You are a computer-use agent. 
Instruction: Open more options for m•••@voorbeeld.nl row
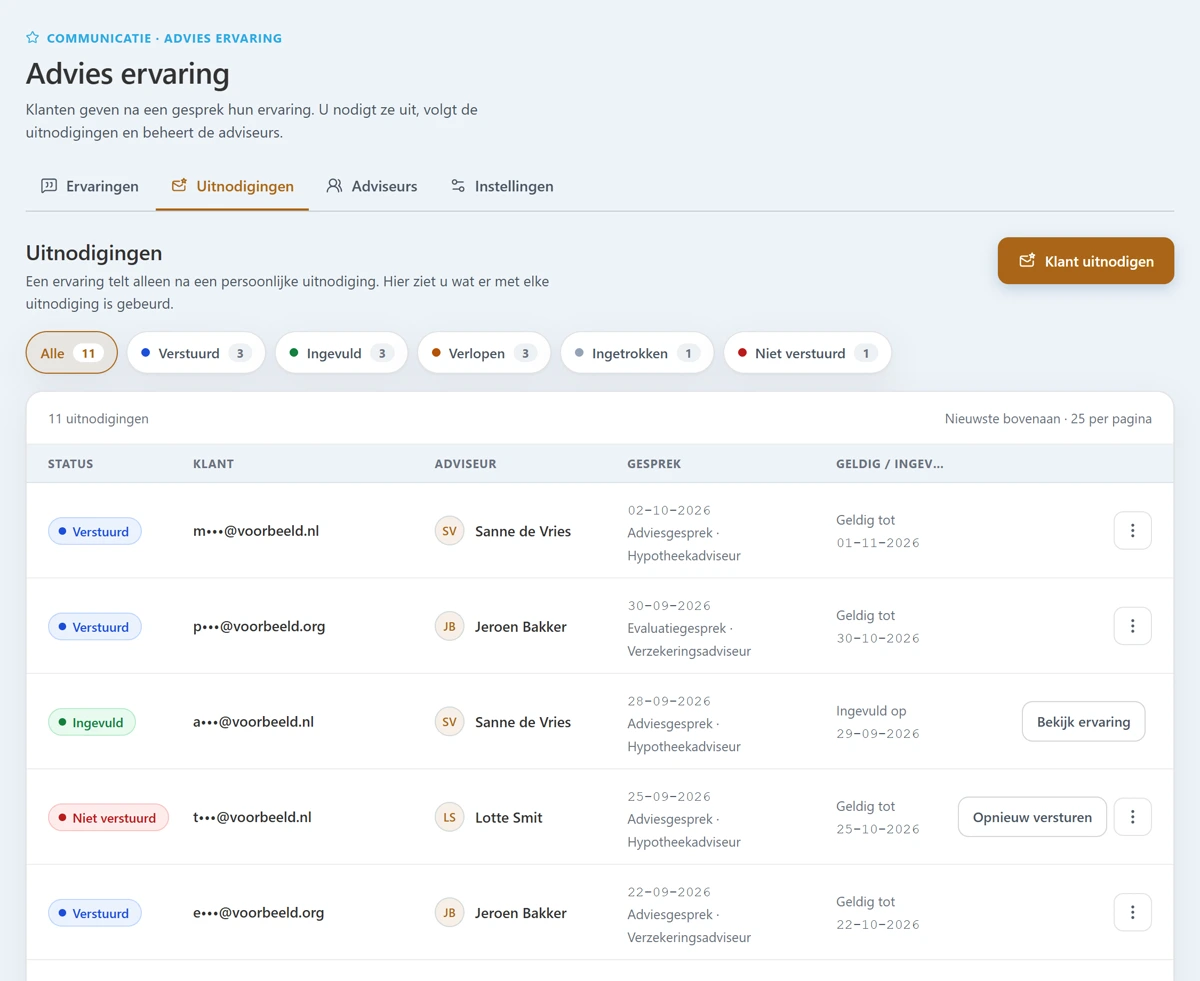pos(1133,531)
